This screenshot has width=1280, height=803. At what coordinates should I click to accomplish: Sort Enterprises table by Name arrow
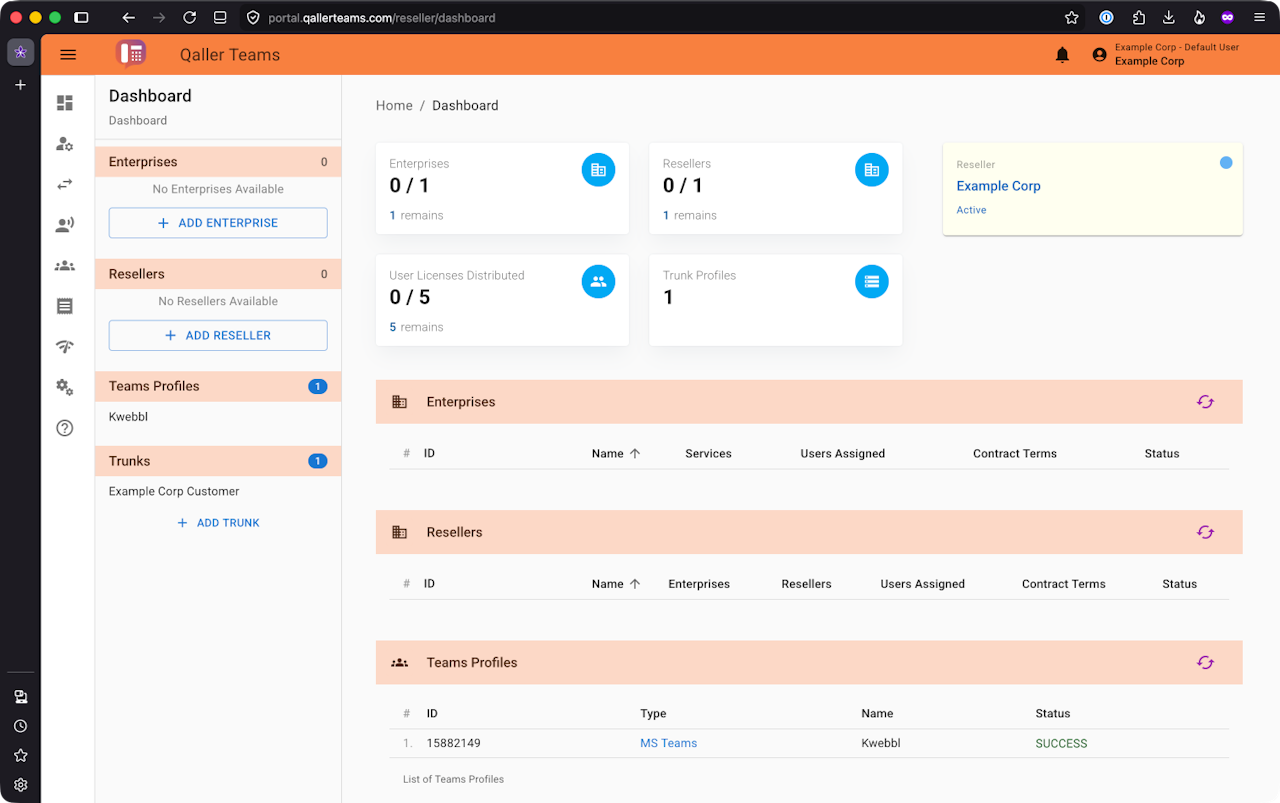pyautogui.click(x=635, y=454)
